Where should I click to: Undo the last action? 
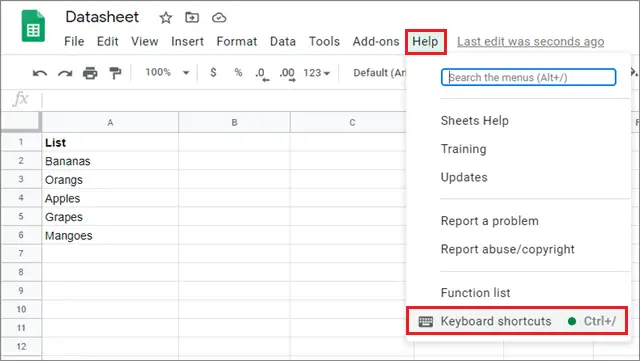[40, 73]
